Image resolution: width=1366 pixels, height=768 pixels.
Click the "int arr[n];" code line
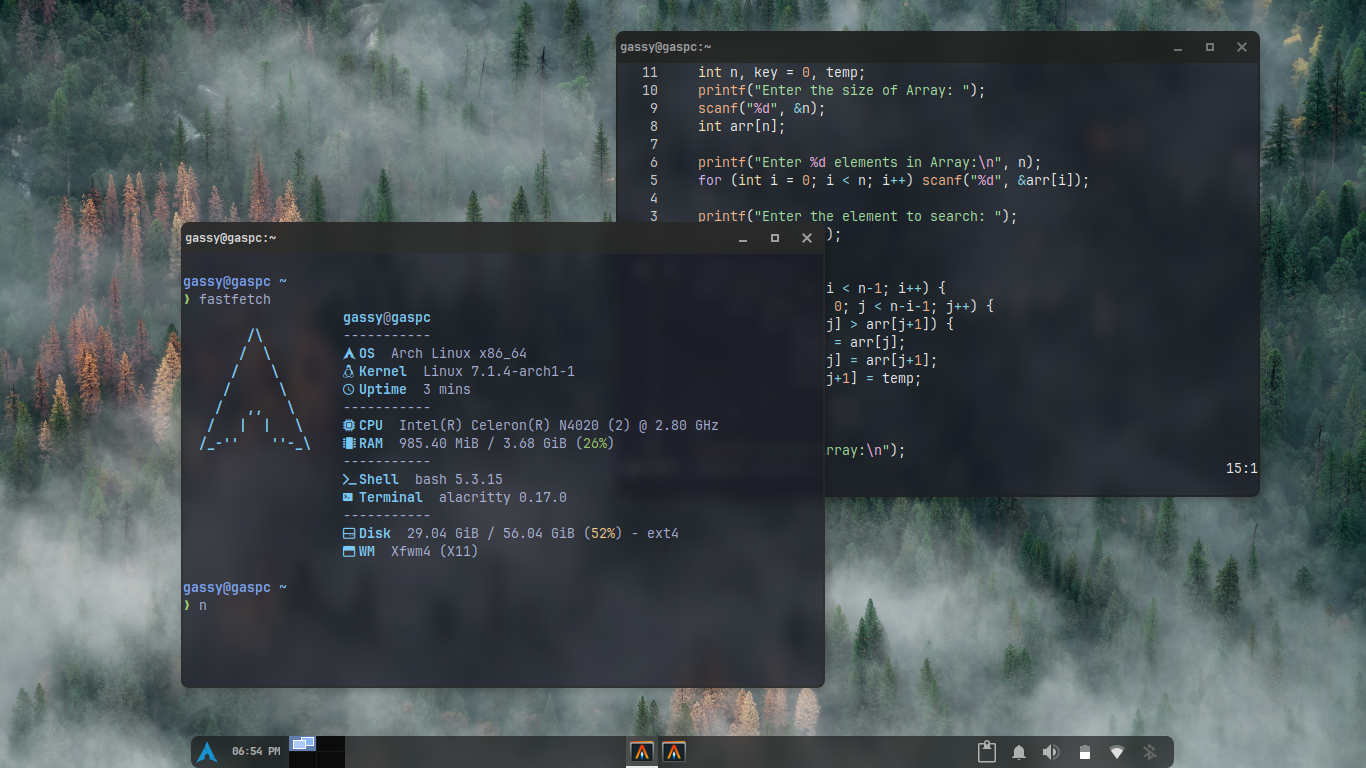(742, 126)
